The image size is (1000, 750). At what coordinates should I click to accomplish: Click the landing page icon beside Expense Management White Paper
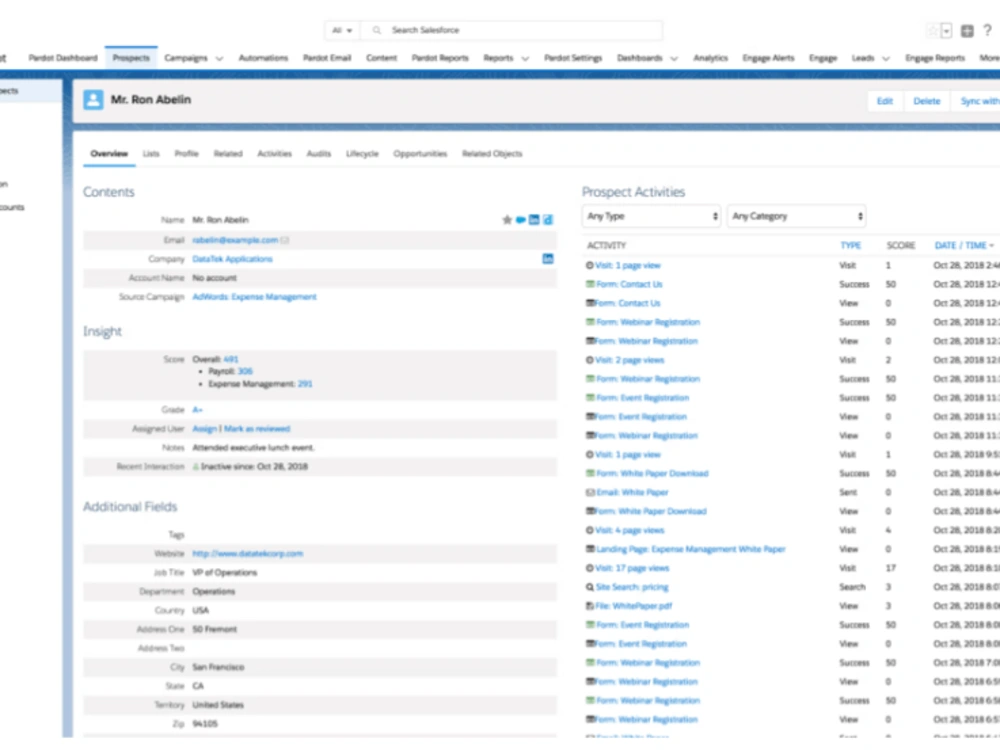click(x=591, y=549)
